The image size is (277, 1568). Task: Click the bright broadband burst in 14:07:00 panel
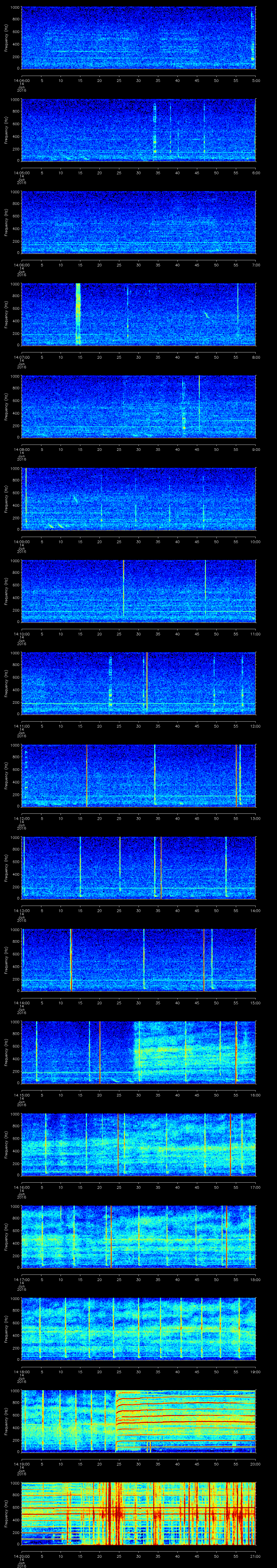(x=78, y=314)
